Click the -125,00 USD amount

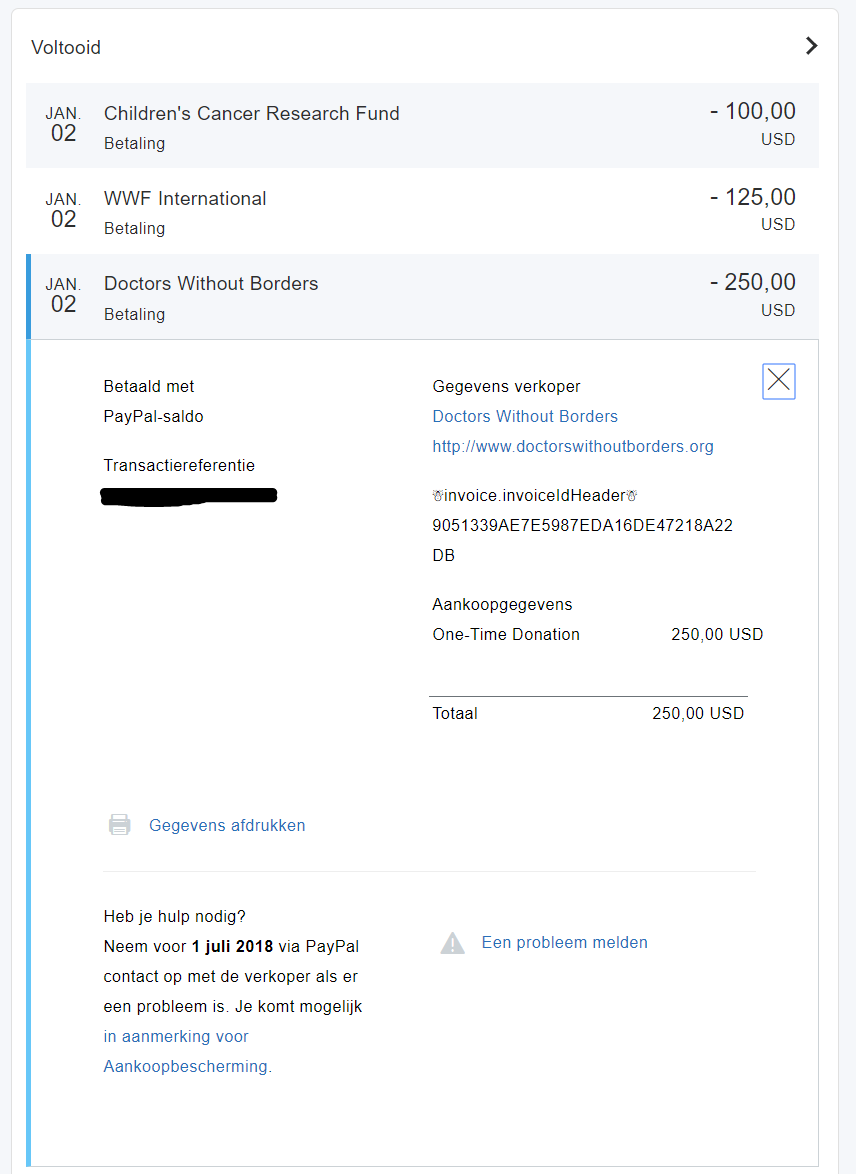tap(753, 210)
